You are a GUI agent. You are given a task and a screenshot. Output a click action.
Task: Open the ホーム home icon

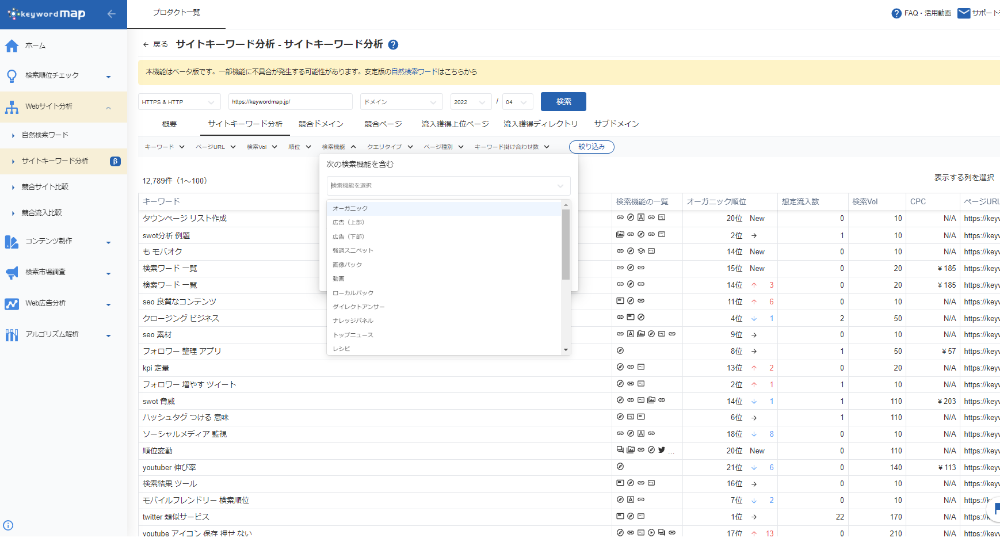pyautogui.click(x=11, y=46)
